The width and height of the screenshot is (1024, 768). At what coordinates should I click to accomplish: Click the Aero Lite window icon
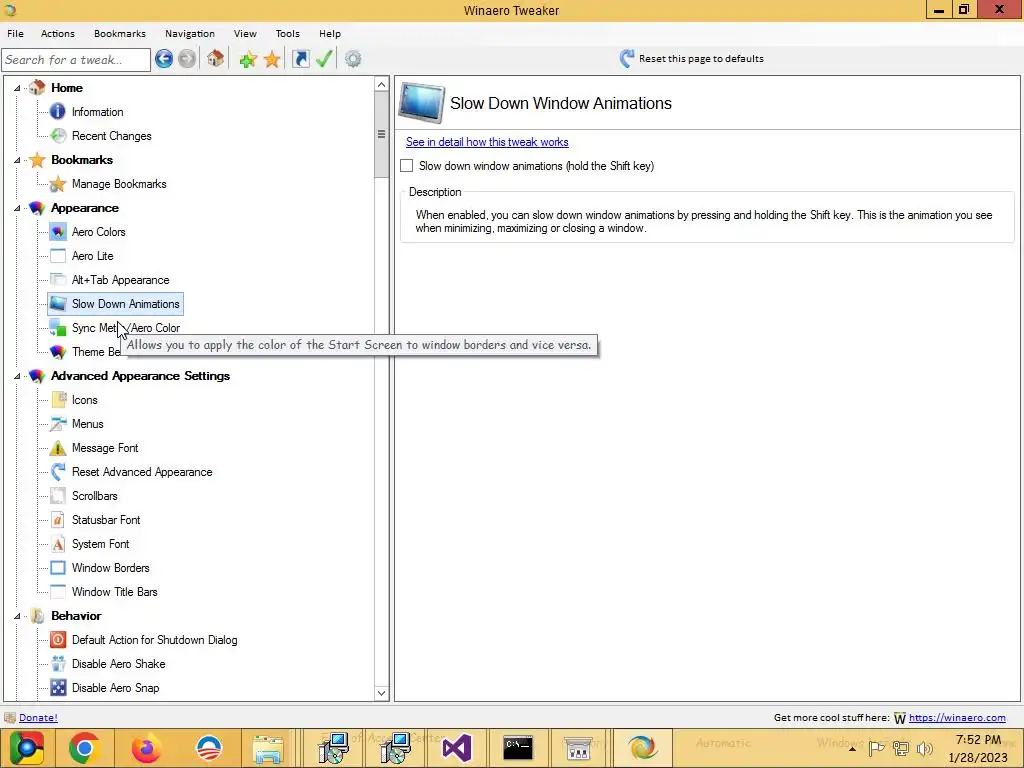click(x=57, y=256)
